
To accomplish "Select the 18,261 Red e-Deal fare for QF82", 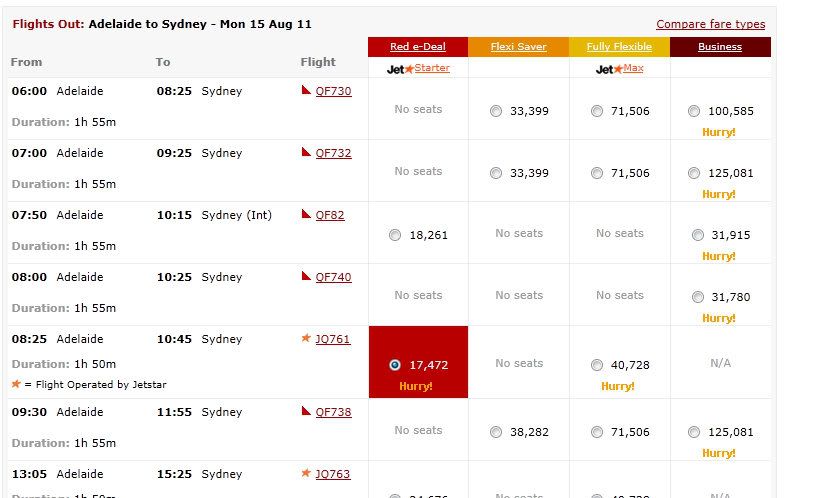I will (x=395, y=235).
